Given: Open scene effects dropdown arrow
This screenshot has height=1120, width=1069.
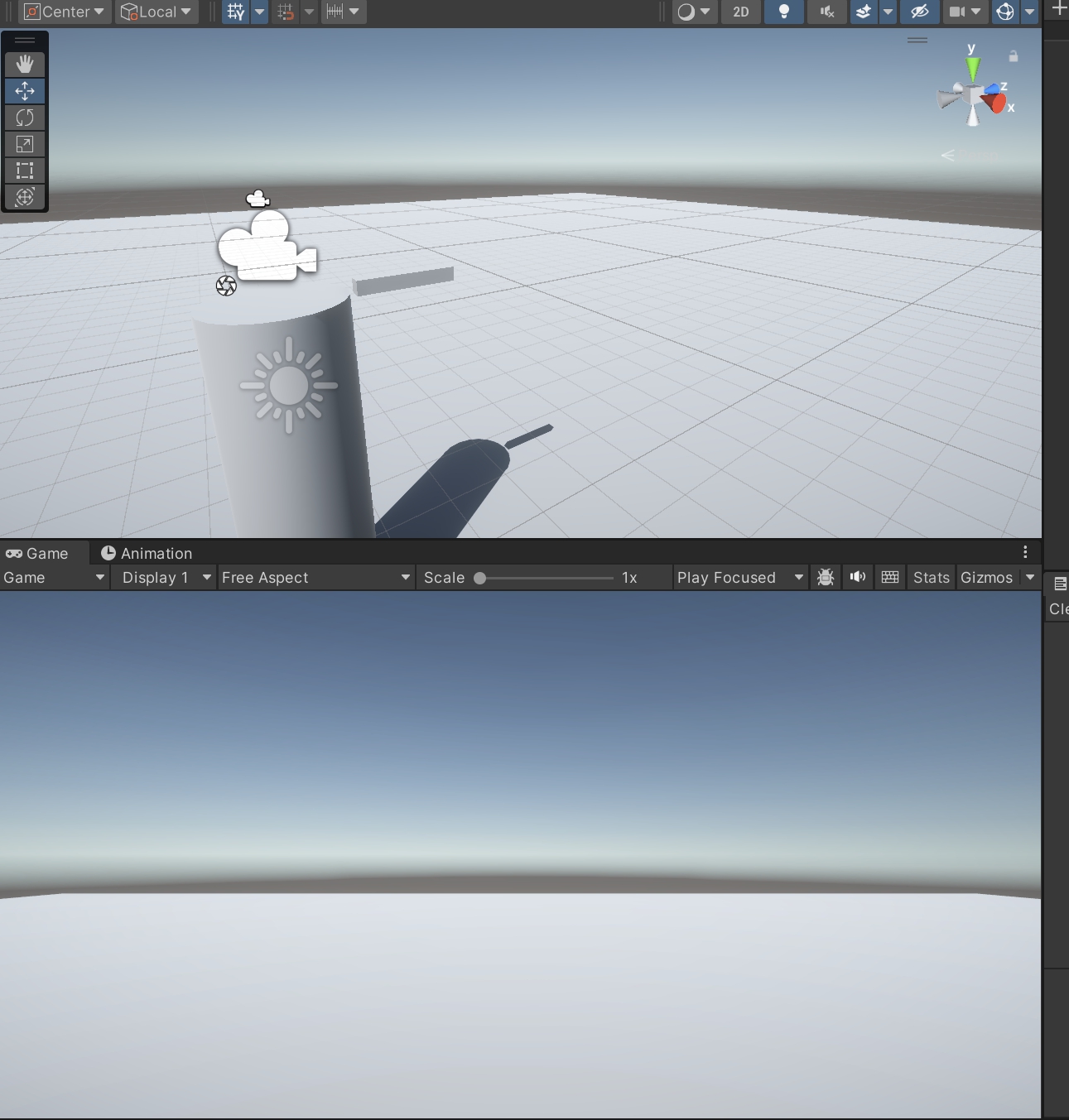Looking at the screenshot, I should click(x=888, y=12).
